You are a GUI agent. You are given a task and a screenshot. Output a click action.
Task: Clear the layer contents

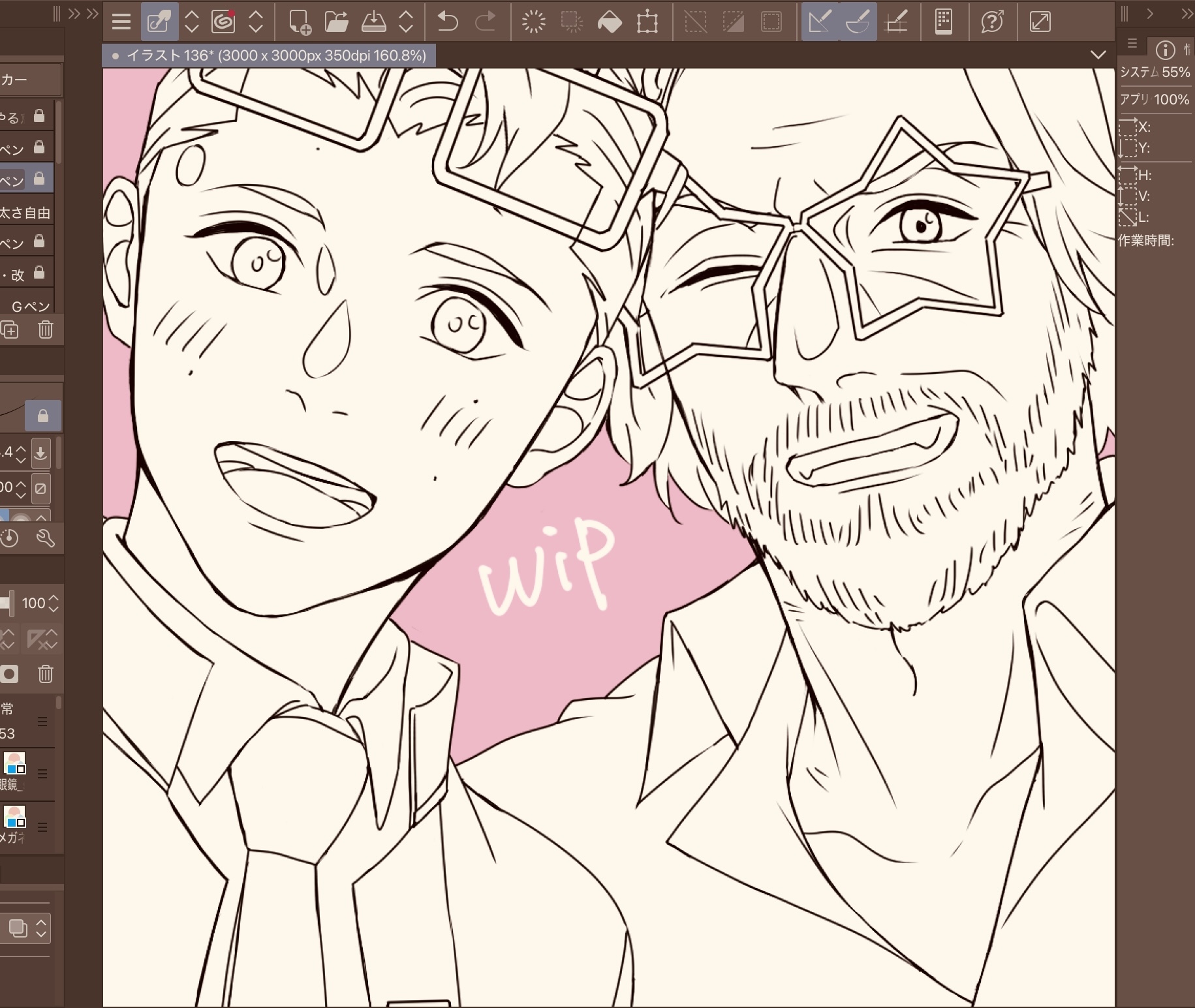533,22
